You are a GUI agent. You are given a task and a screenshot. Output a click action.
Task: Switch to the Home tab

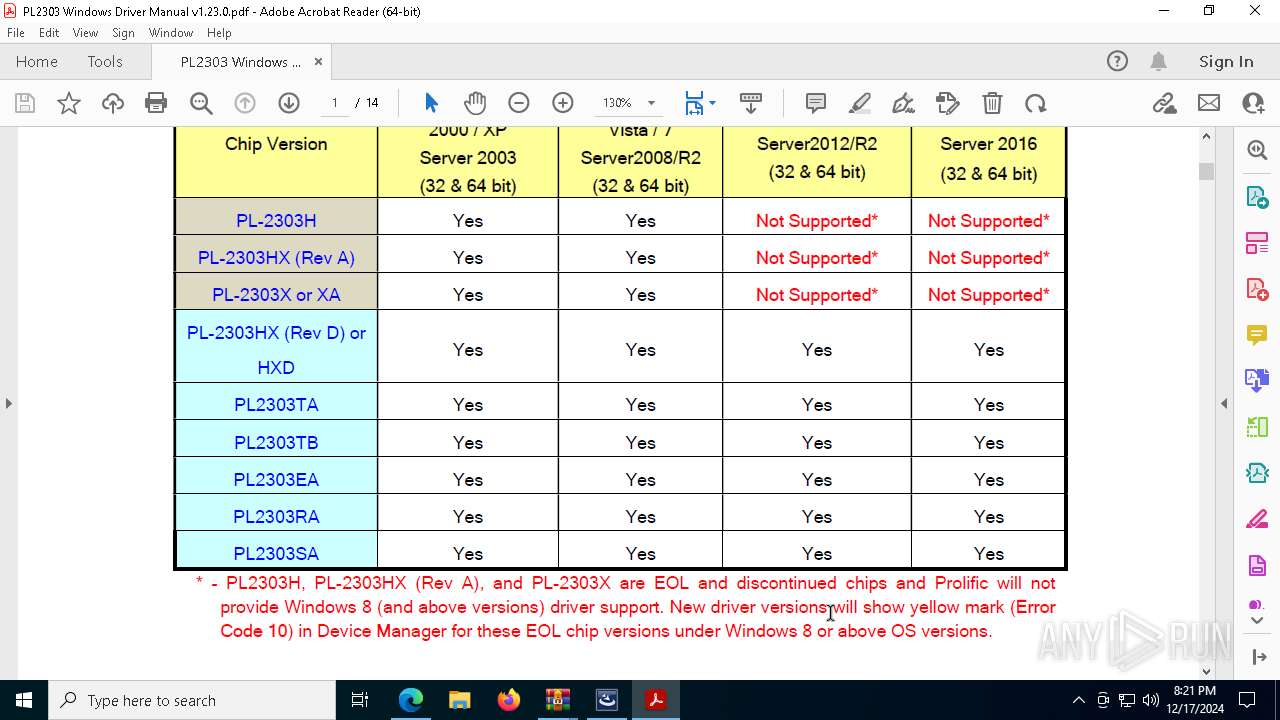click(x=37, y=62)
